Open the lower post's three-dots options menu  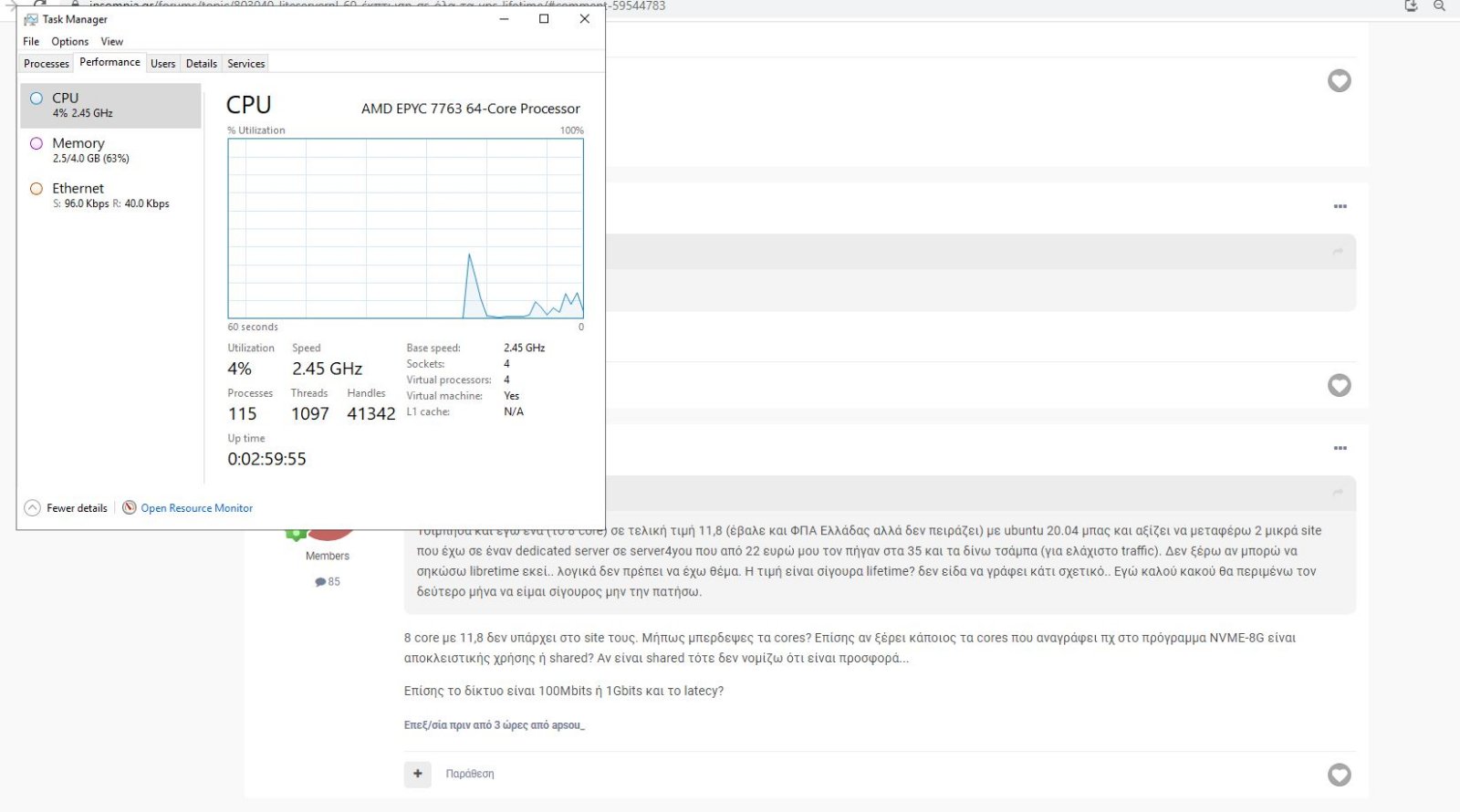pos(1340,448)
